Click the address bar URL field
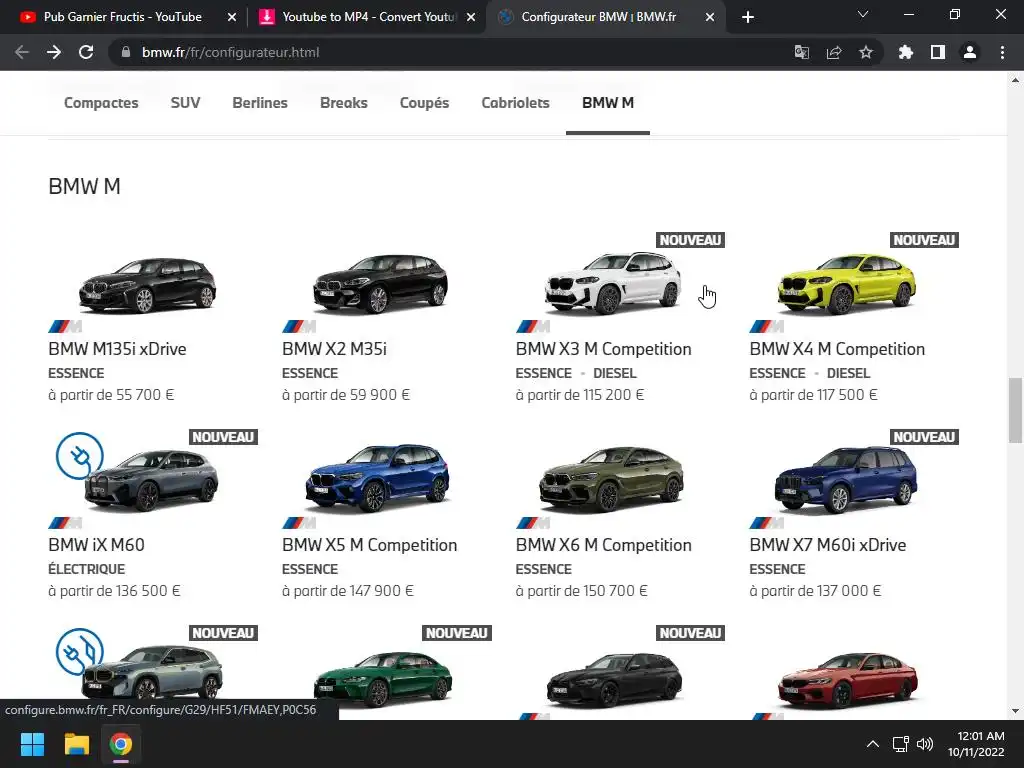 pyautogui.click(x=451, y=52)
